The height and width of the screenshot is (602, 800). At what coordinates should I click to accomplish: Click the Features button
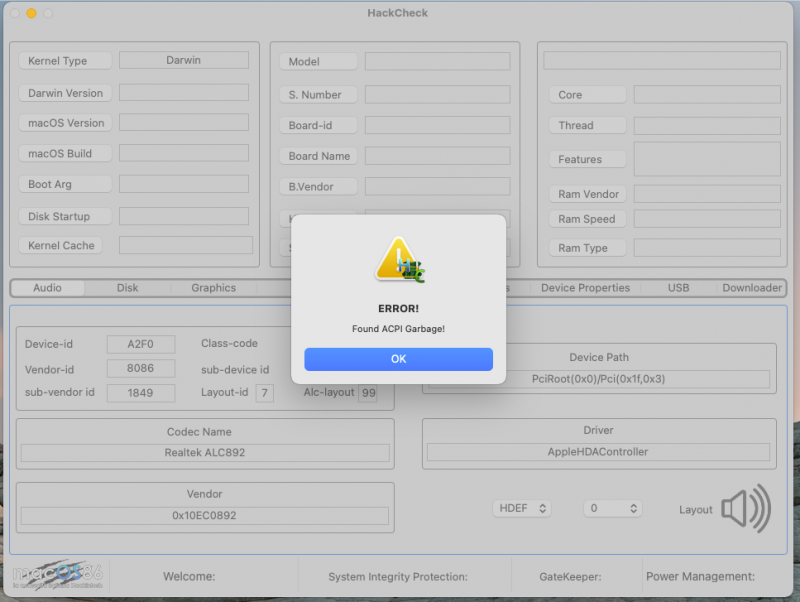tap(587, 159)
